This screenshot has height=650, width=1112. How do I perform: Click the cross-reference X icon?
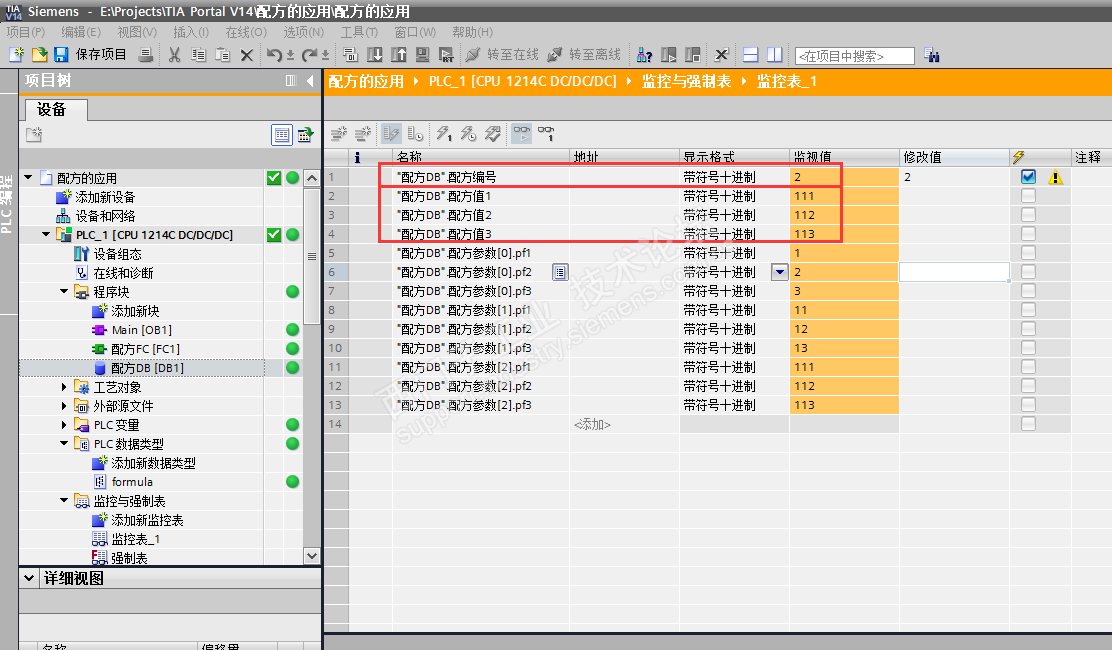(721, 55)
